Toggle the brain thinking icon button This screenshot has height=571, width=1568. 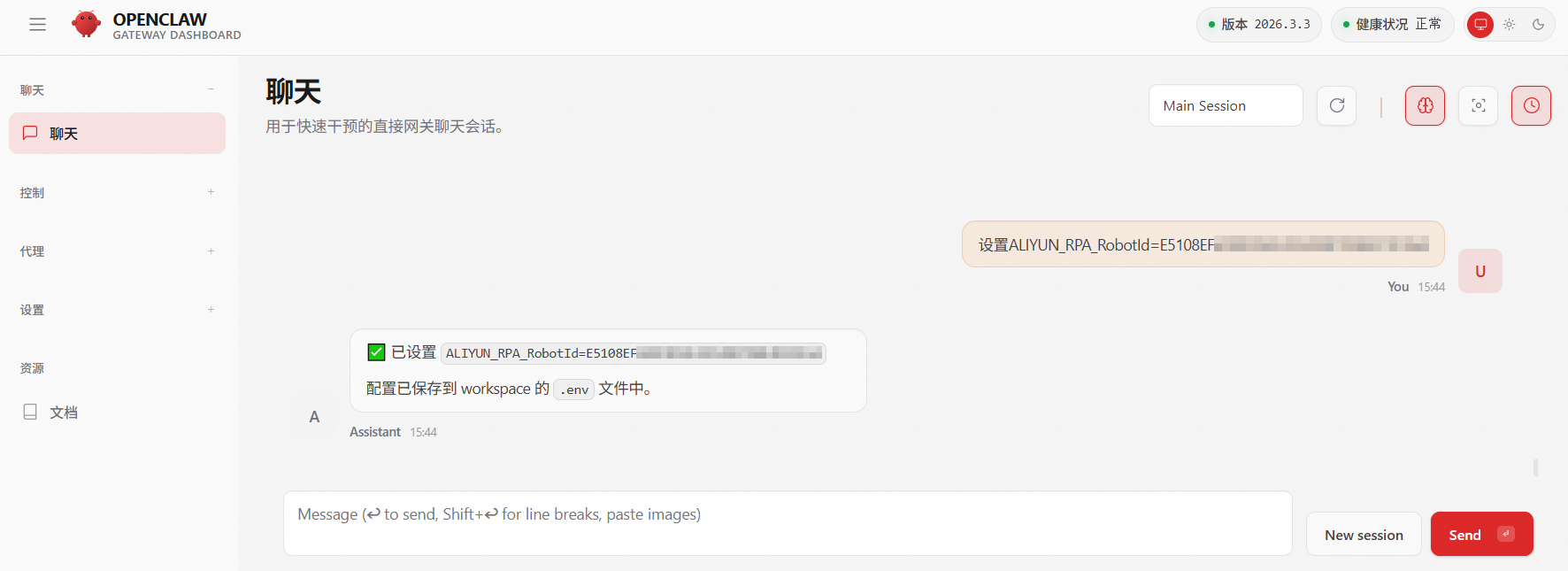click(x=1425, y=105)
